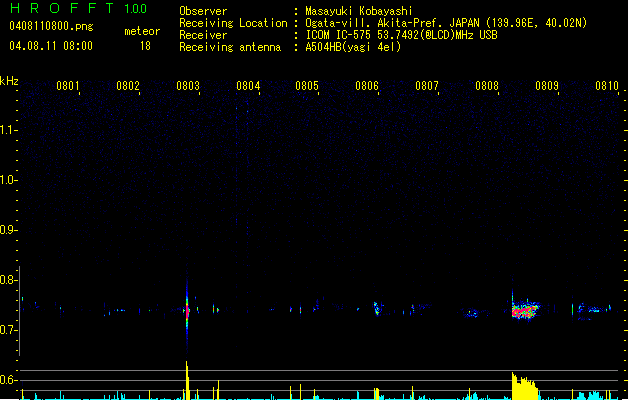The width and height of the screenshot is (629, 400).
Task: Click the 0.8 kHz frequency tick label
Action: (7, 280)
